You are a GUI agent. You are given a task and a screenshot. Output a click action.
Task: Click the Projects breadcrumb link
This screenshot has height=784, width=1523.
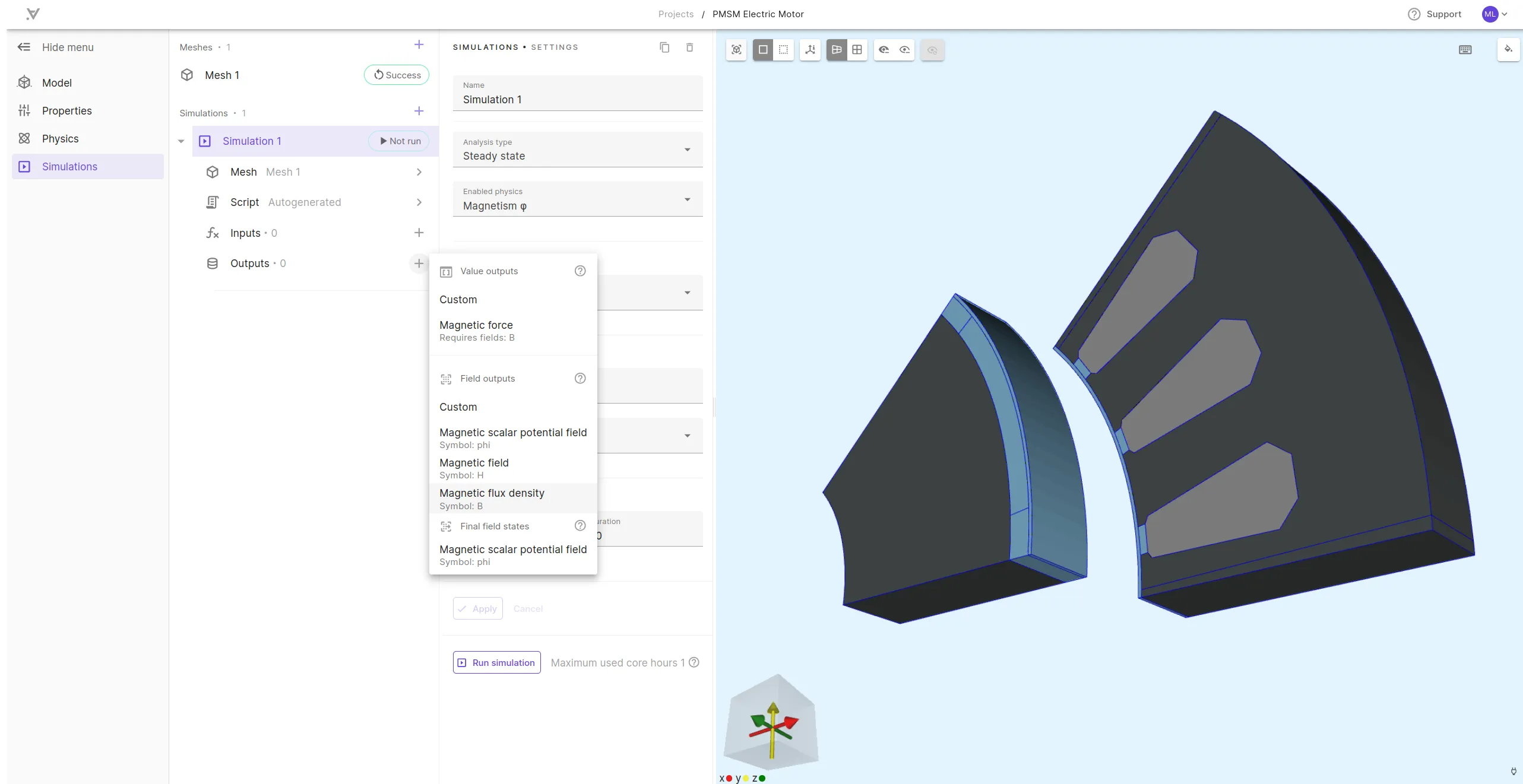(676, 14)
